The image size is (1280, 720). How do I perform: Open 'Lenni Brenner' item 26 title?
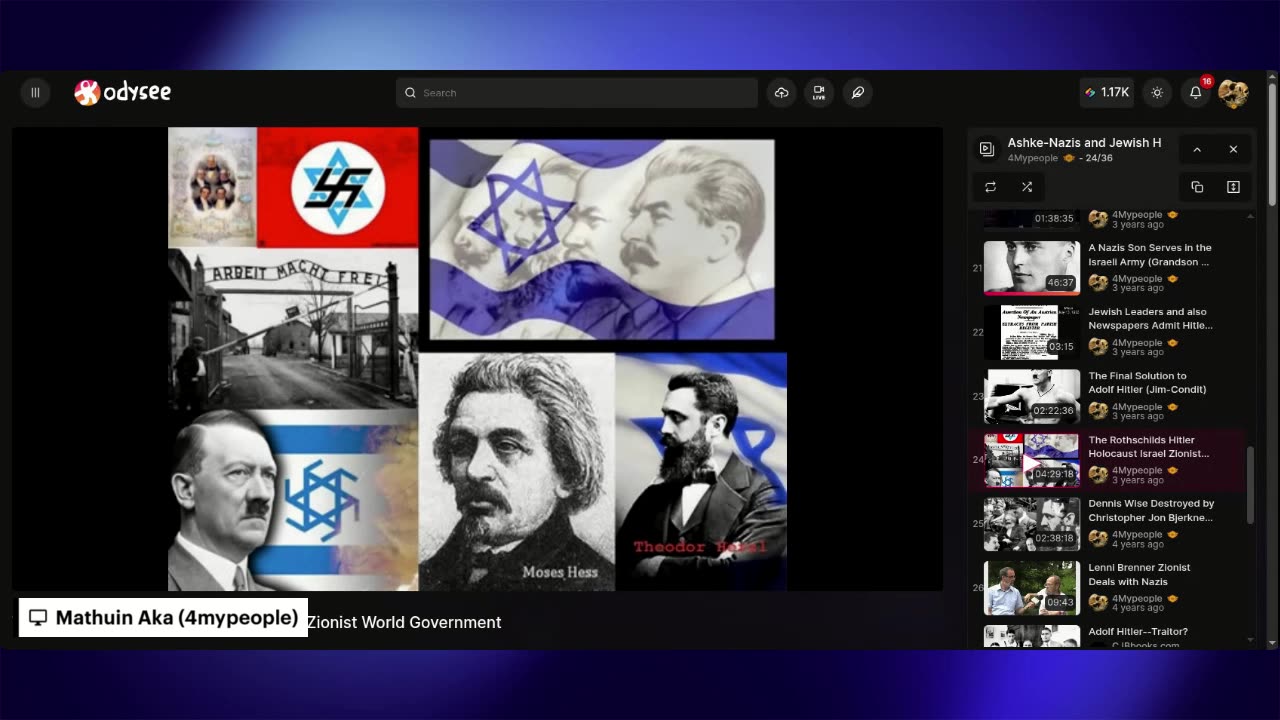[x=1139, y=574]
